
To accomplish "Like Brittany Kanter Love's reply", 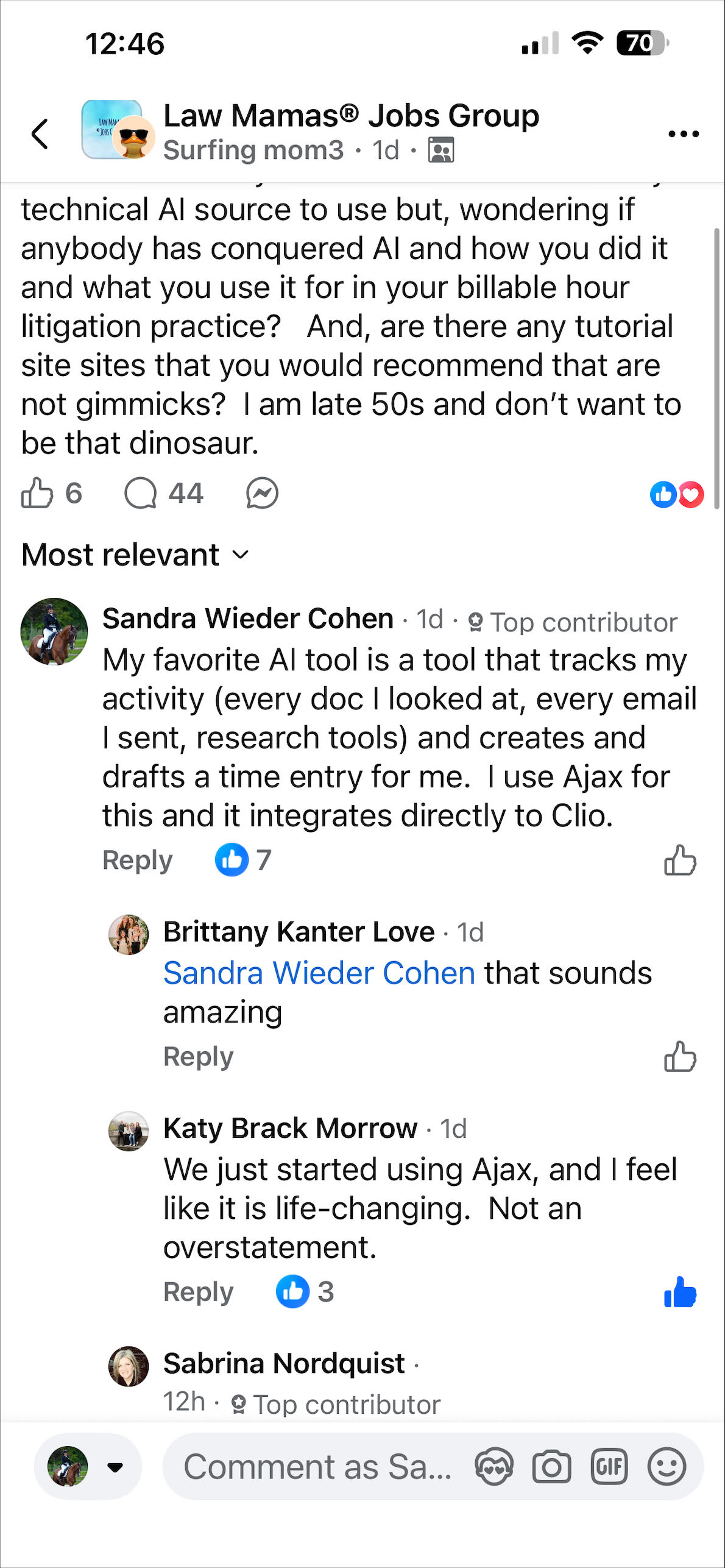I will pyautogui.click(x=680, y=1056).
